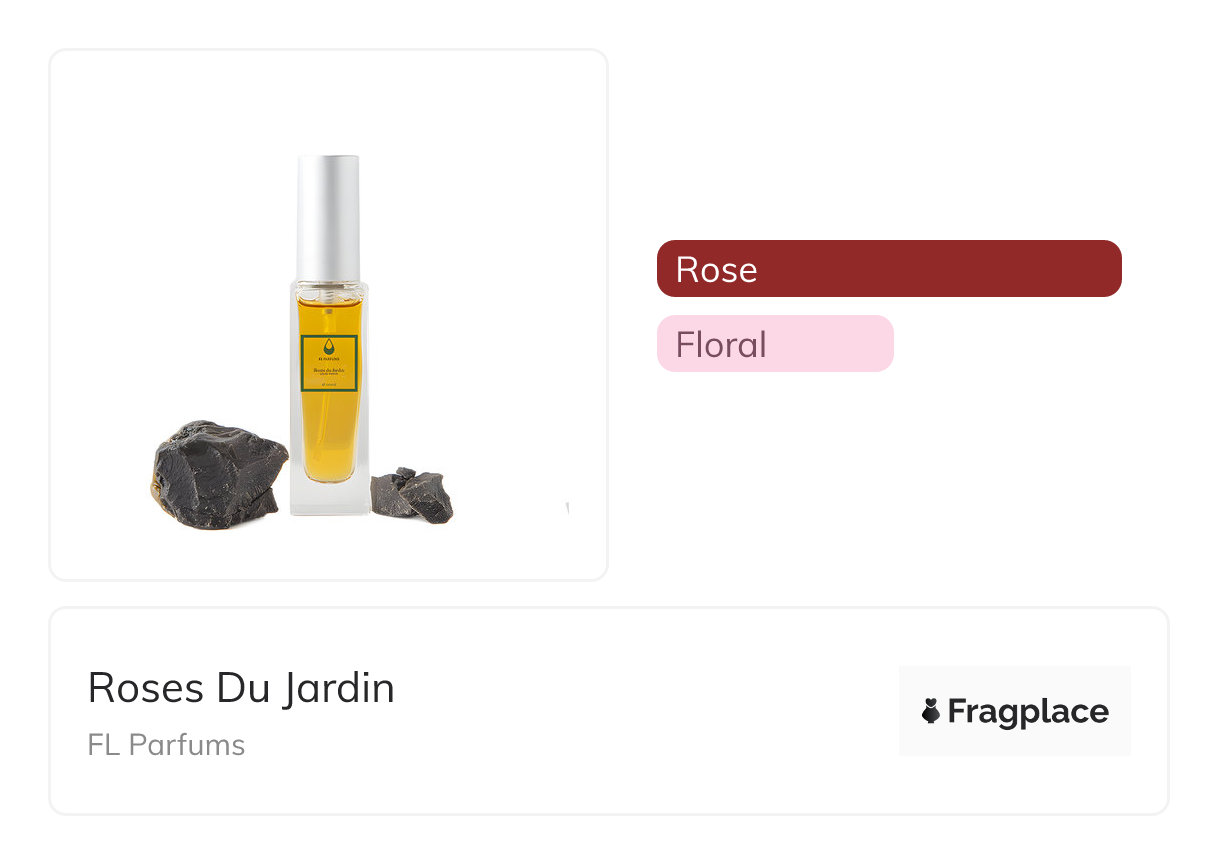Select the dark red Rose accord bar
Viewport: 1218px width, 864px height.
(889, 269)
